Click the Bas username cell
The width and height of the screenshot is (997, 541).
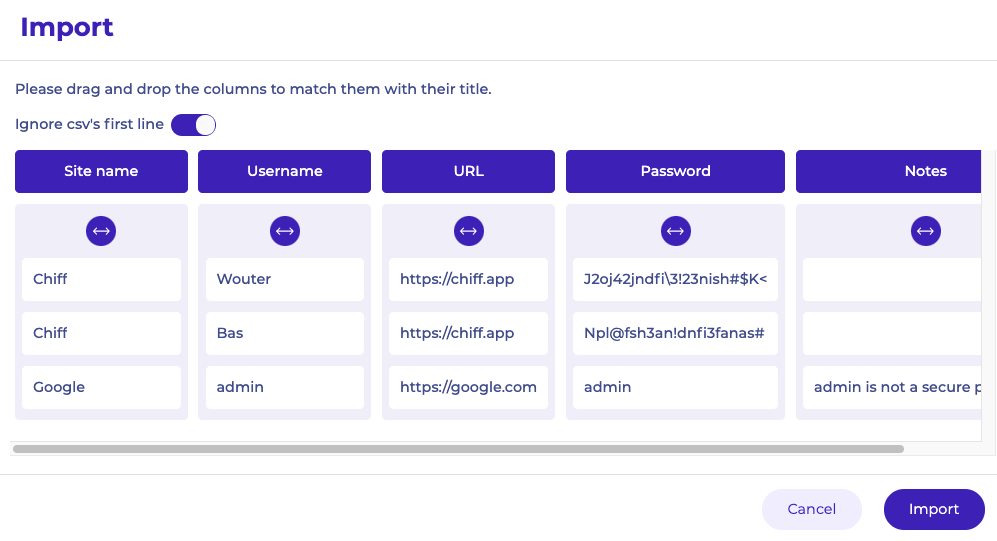(285, 333)
